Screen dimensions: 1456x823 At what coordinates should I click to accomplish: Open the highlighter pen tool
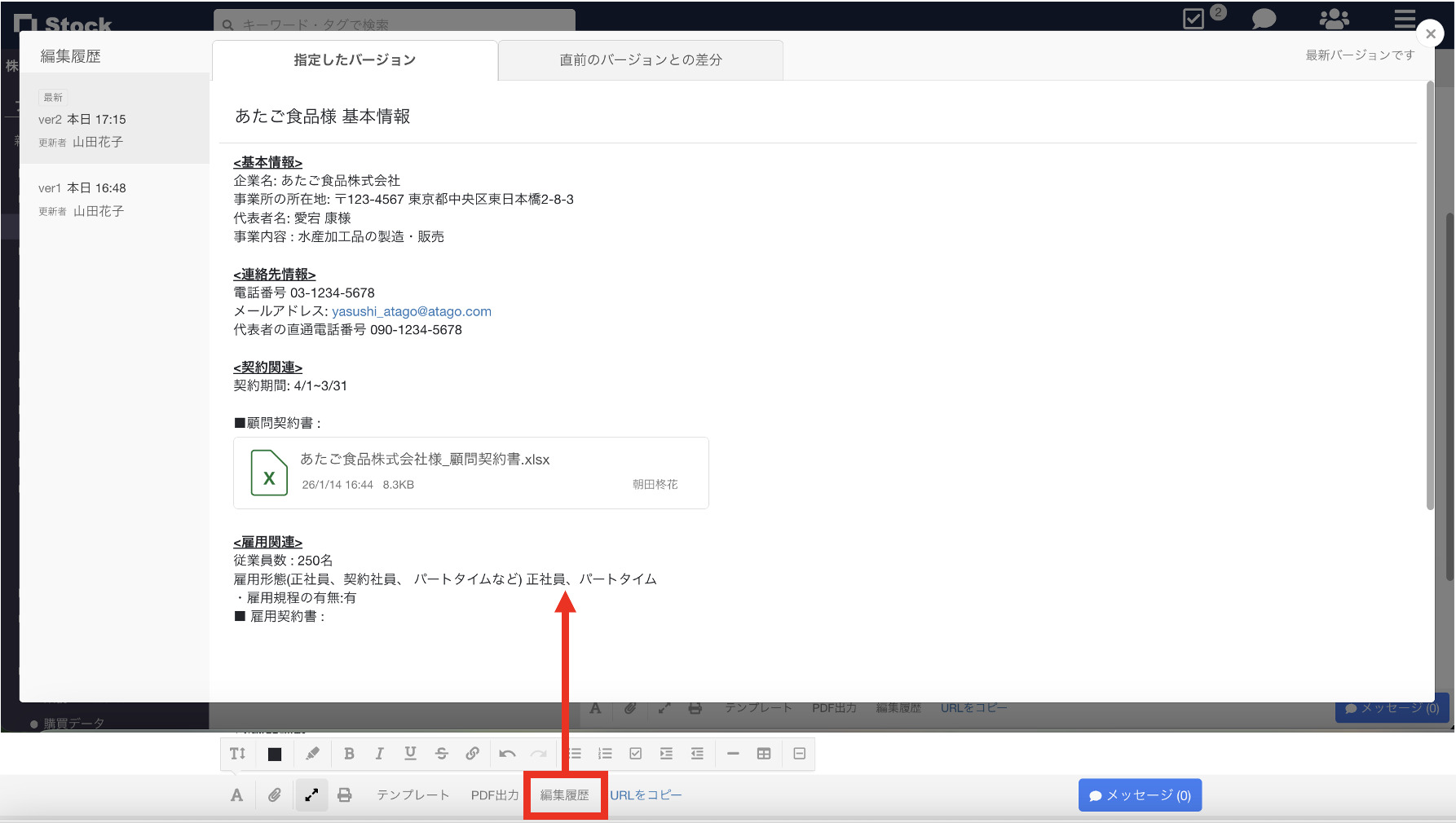(312, 754)
